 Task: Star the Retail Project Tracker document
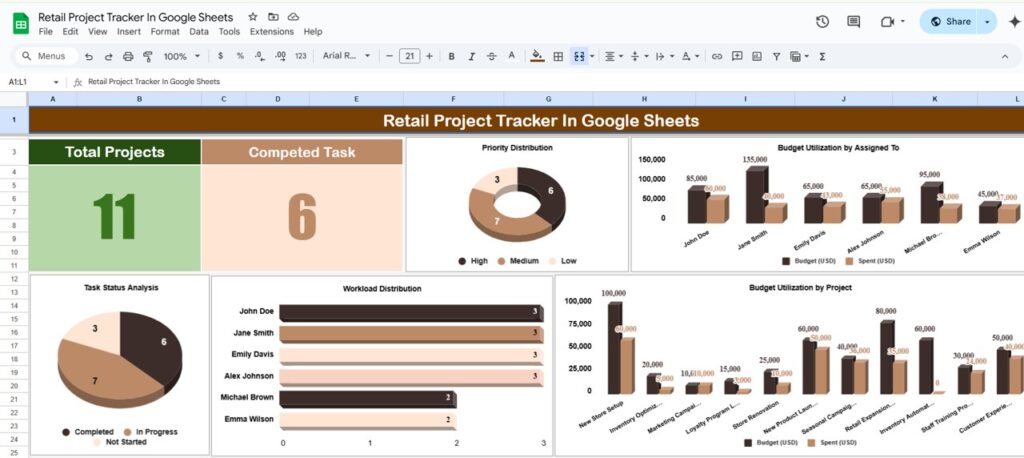click(253, 17)
